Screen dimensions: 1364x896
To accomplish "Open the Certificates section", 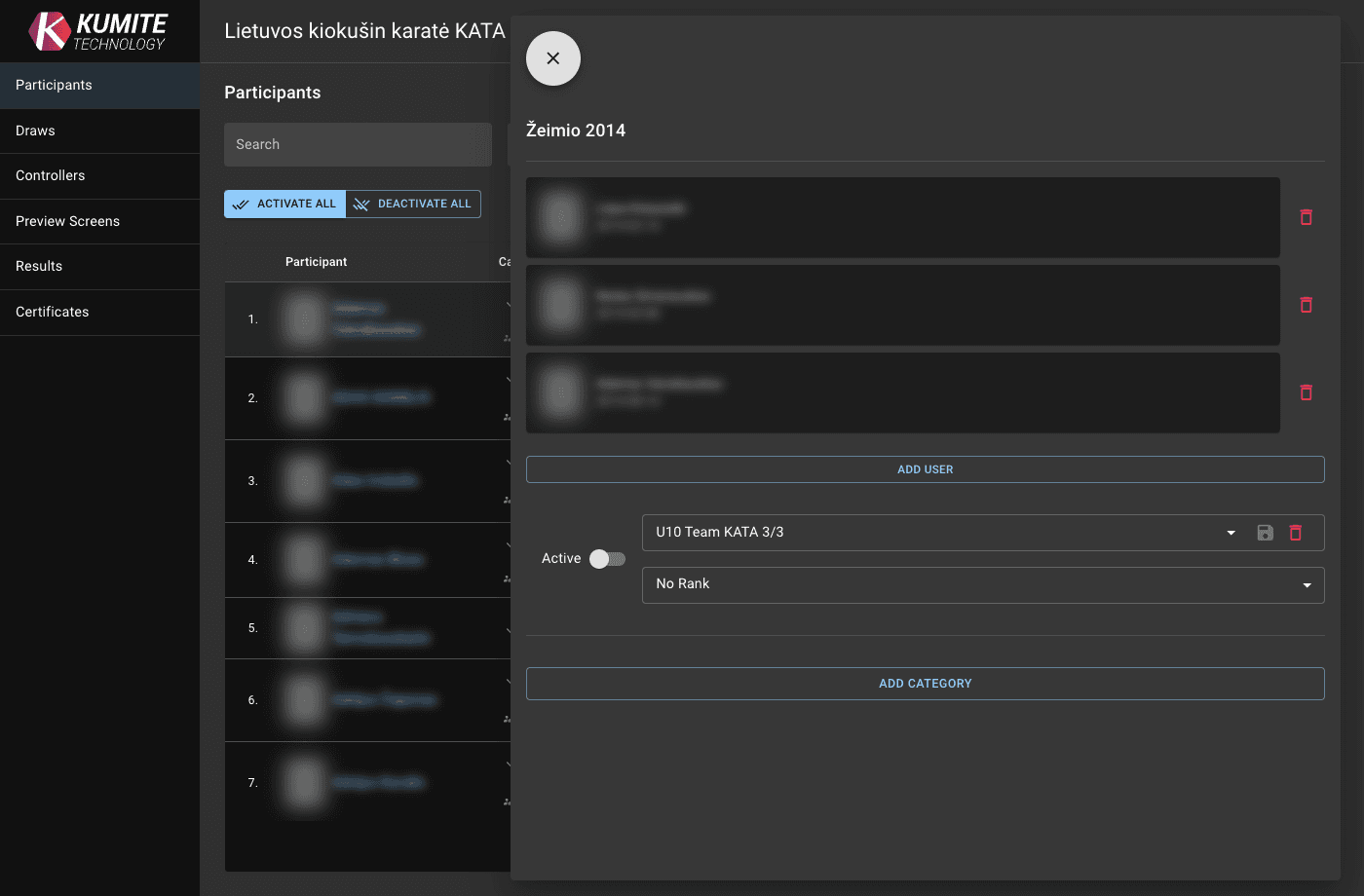I will click(52, 313).
